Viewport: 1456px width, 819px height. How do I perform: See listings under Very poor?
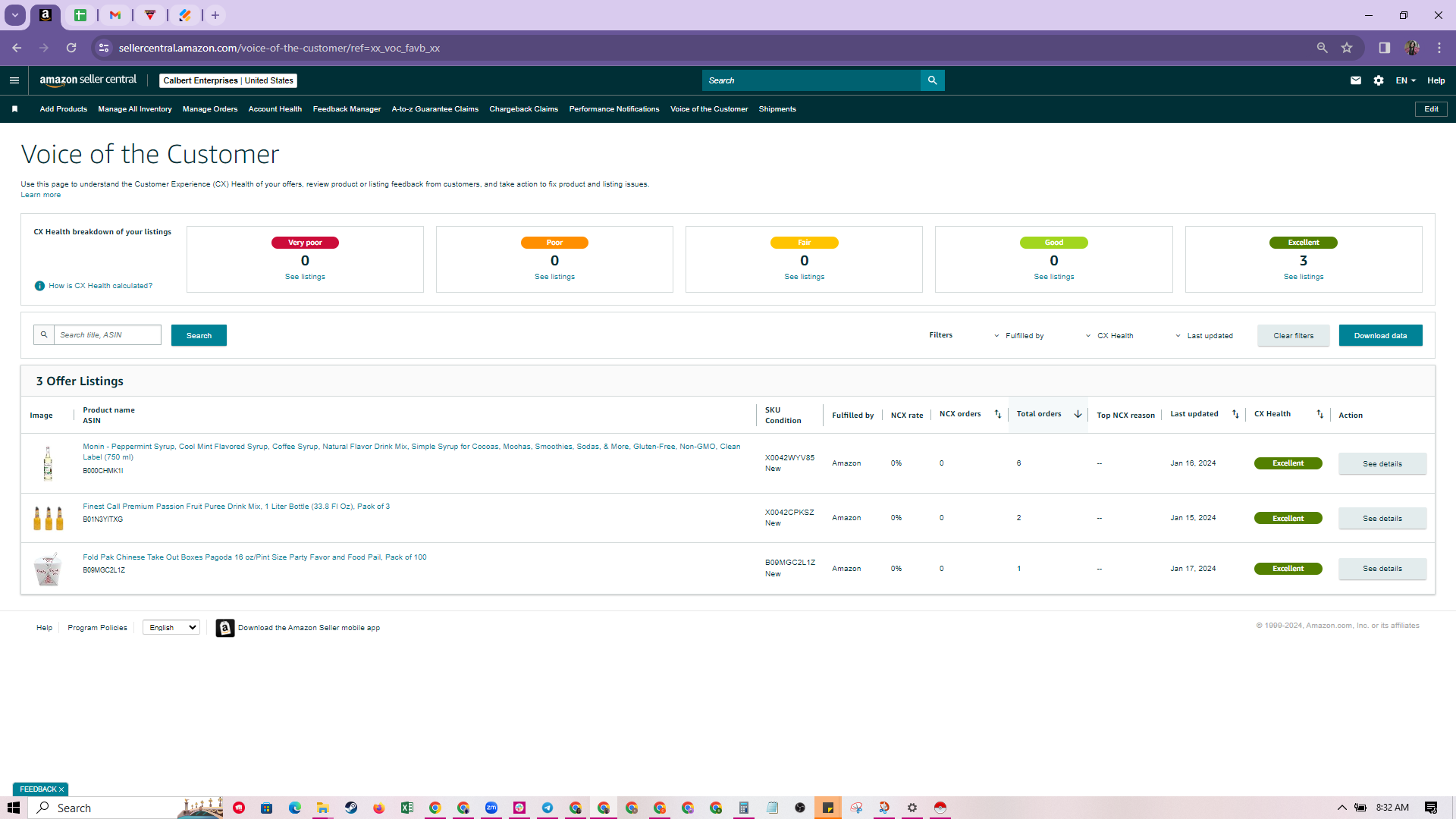(x=305, y=277)
